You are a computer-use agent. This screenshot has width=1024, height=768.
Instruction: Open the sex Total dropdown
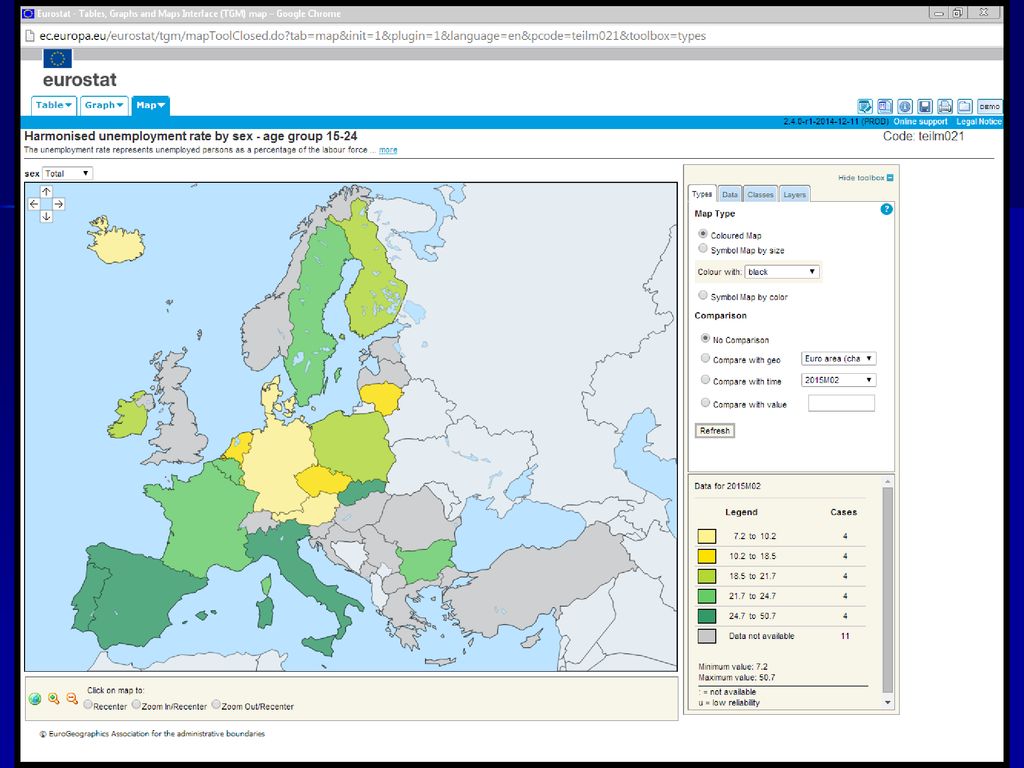click(67, 173)
